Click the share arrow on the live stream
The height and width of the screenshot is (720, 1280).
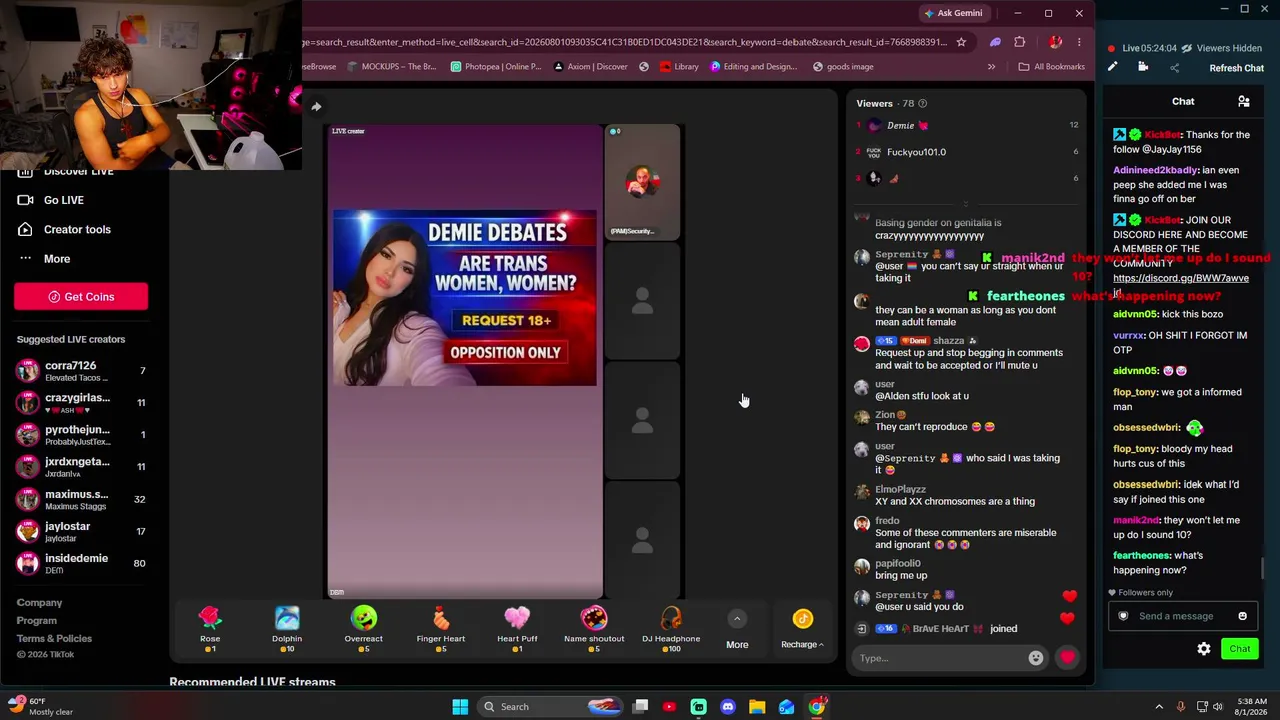(x=316, y=107)
